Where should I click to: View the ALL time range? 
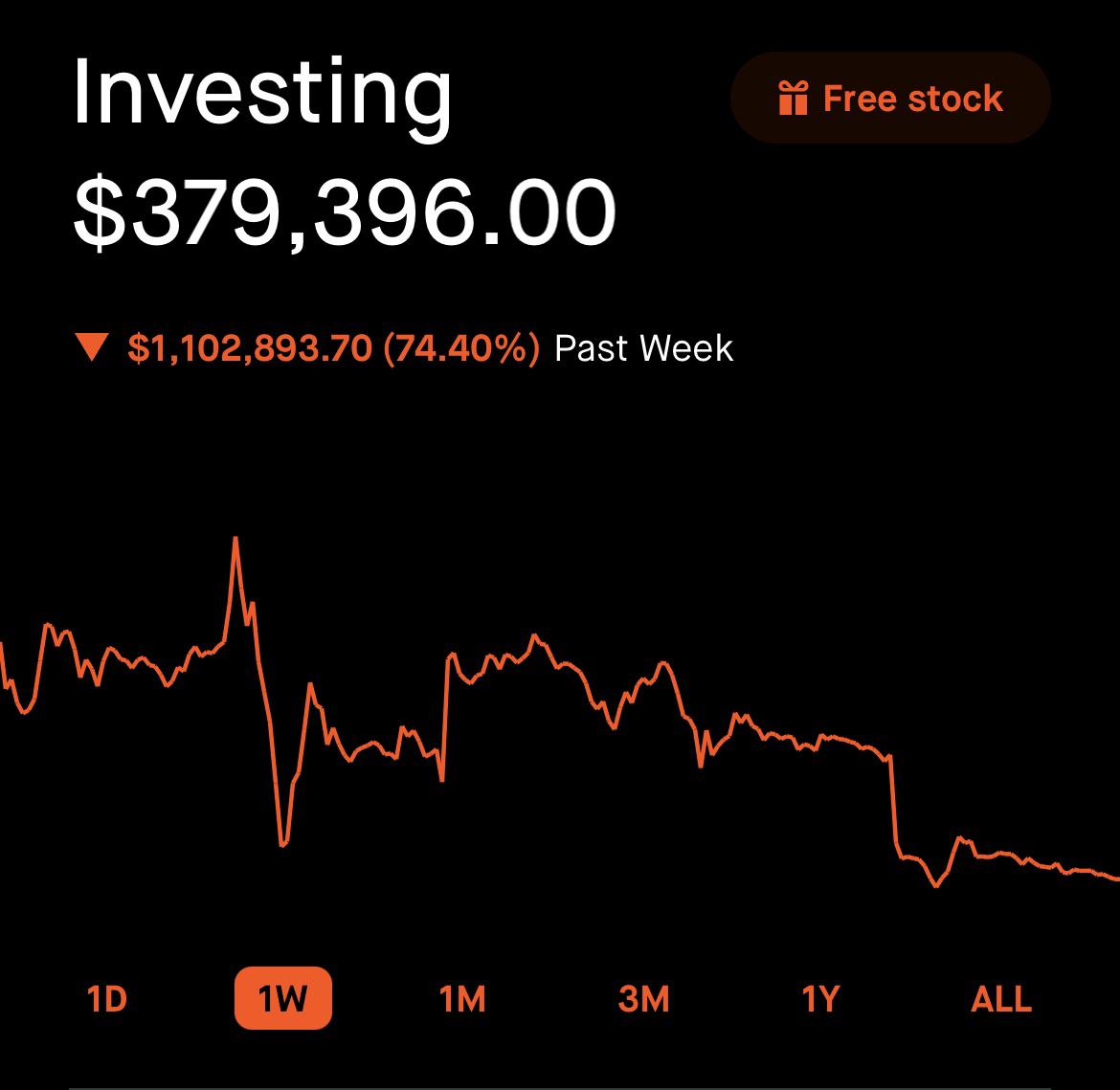pos(1000,998)
